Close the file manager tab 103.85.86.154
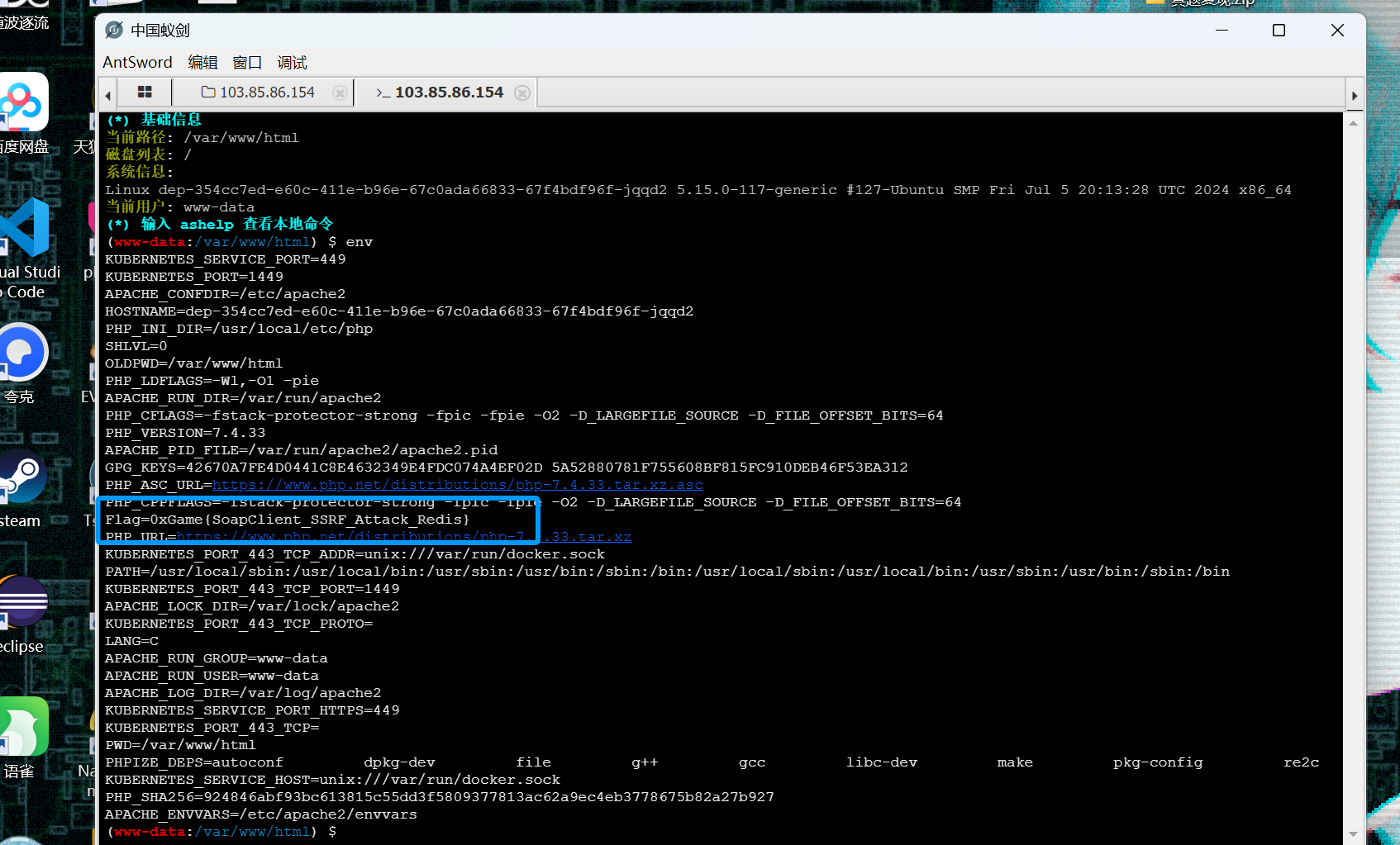The width and height of the screenshot is (1400, 845). [340, 93]
